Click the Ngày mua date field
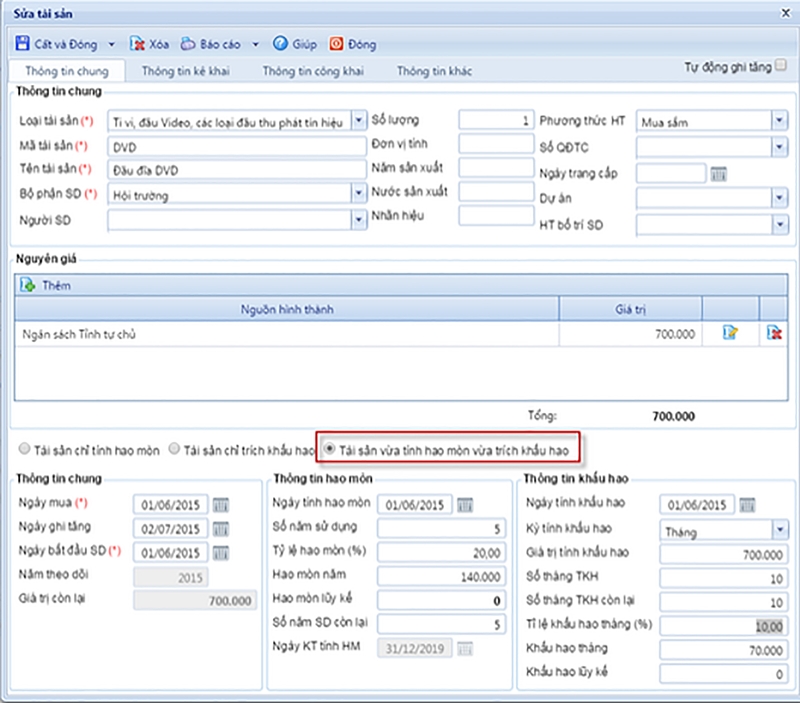The image size is (800, 703). pyautogui.click(x=170, y=505)
